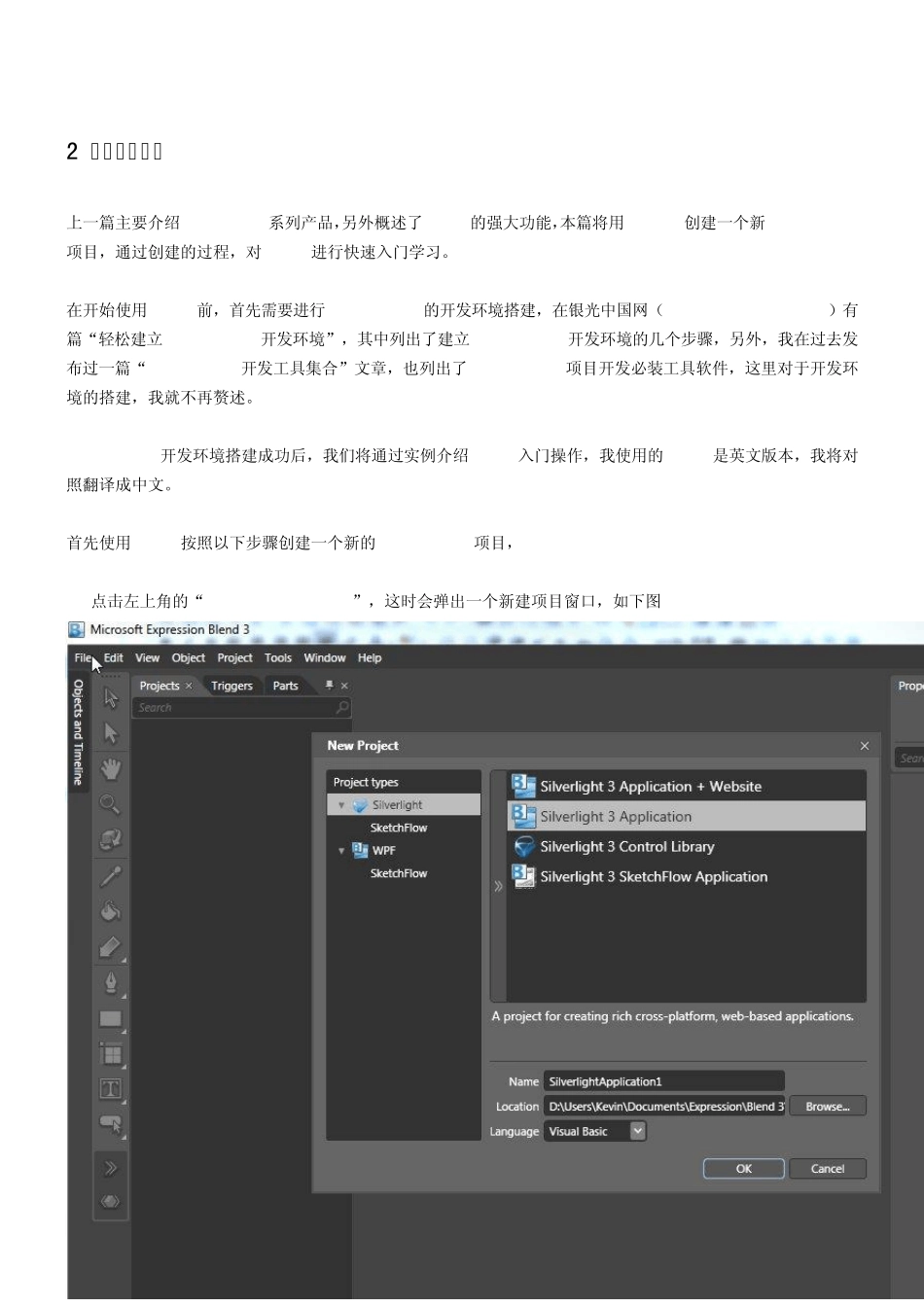Select the Button control tool
The width and height of the screenshot is (924, 1307).
[x=111, y=1125]
